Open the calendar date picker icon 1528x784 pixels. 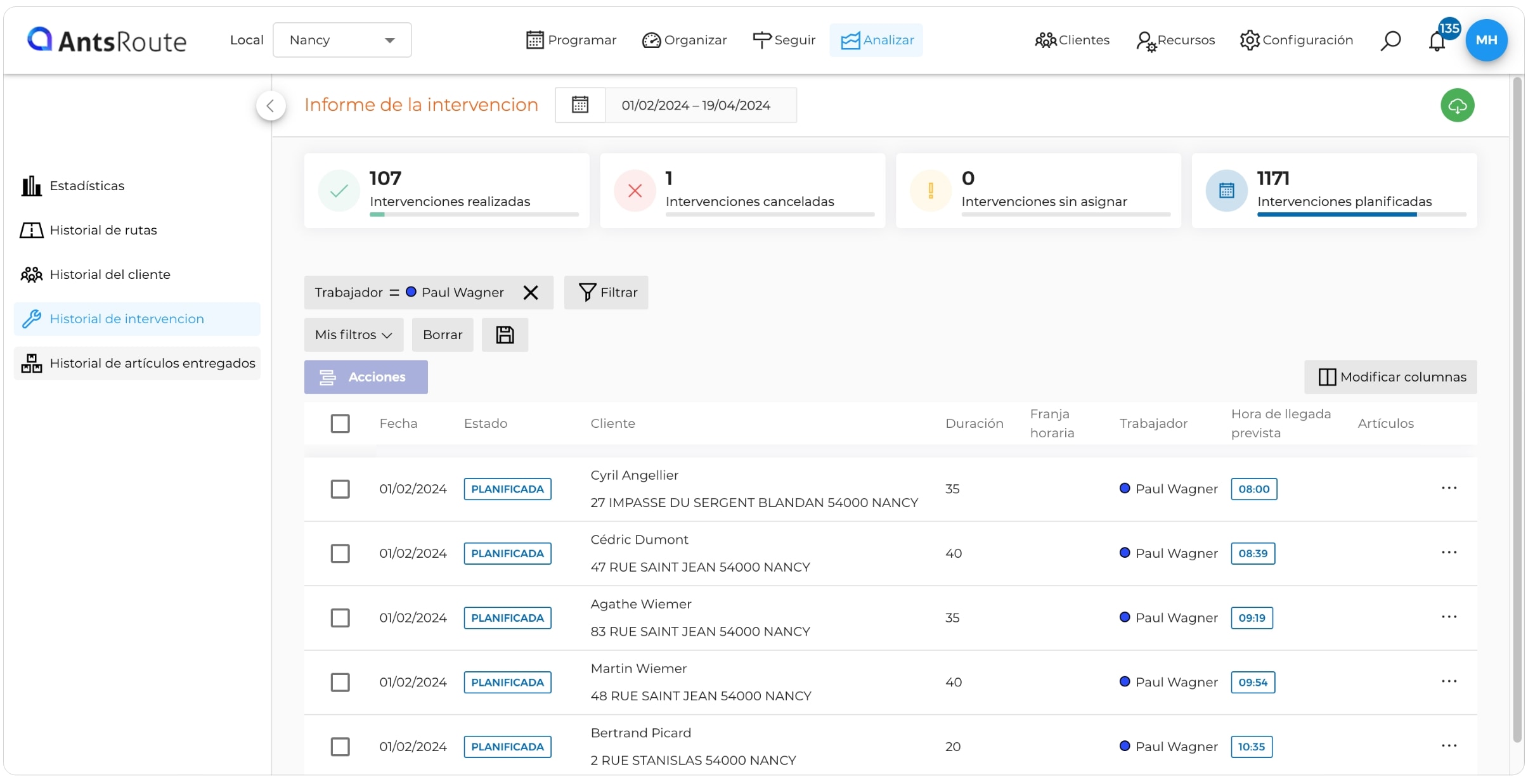click(579, 105)
